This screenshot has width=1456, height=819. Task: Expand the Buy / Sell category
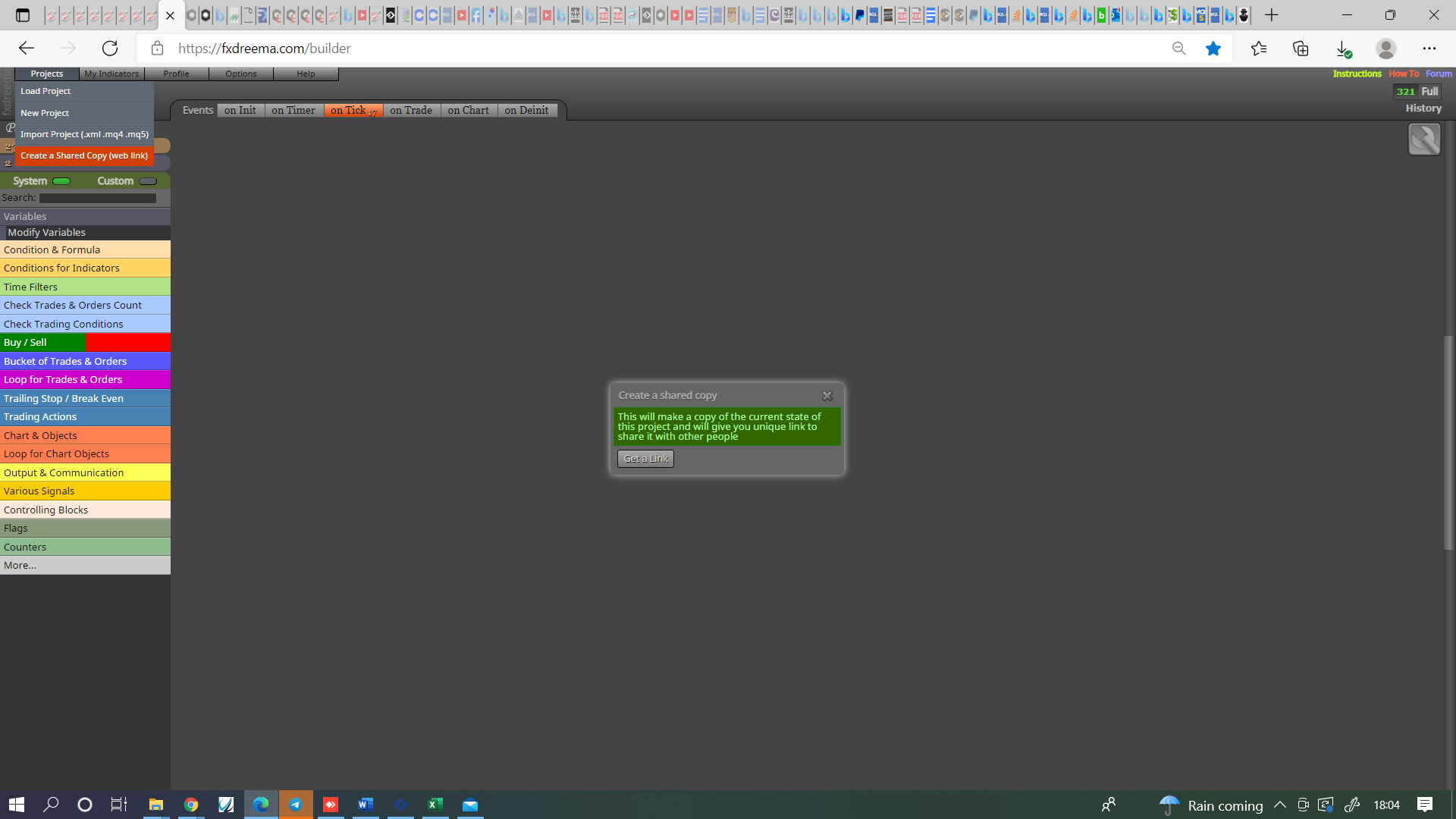click(85, 343)
